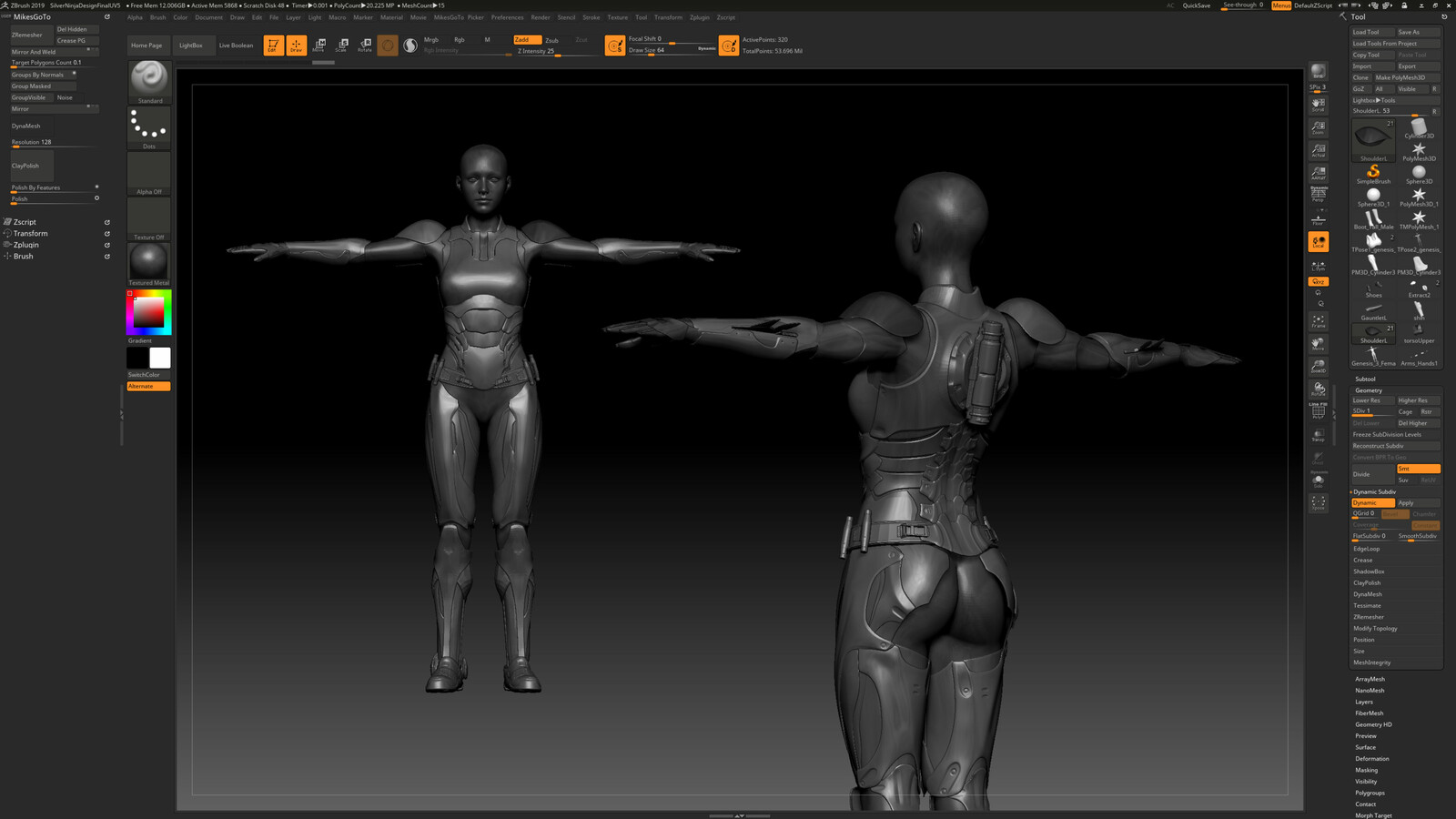The width and height of the screenshot is (1456, 819).
Task: Toggle the XYZ rotation button
Action: [1319, 282]
